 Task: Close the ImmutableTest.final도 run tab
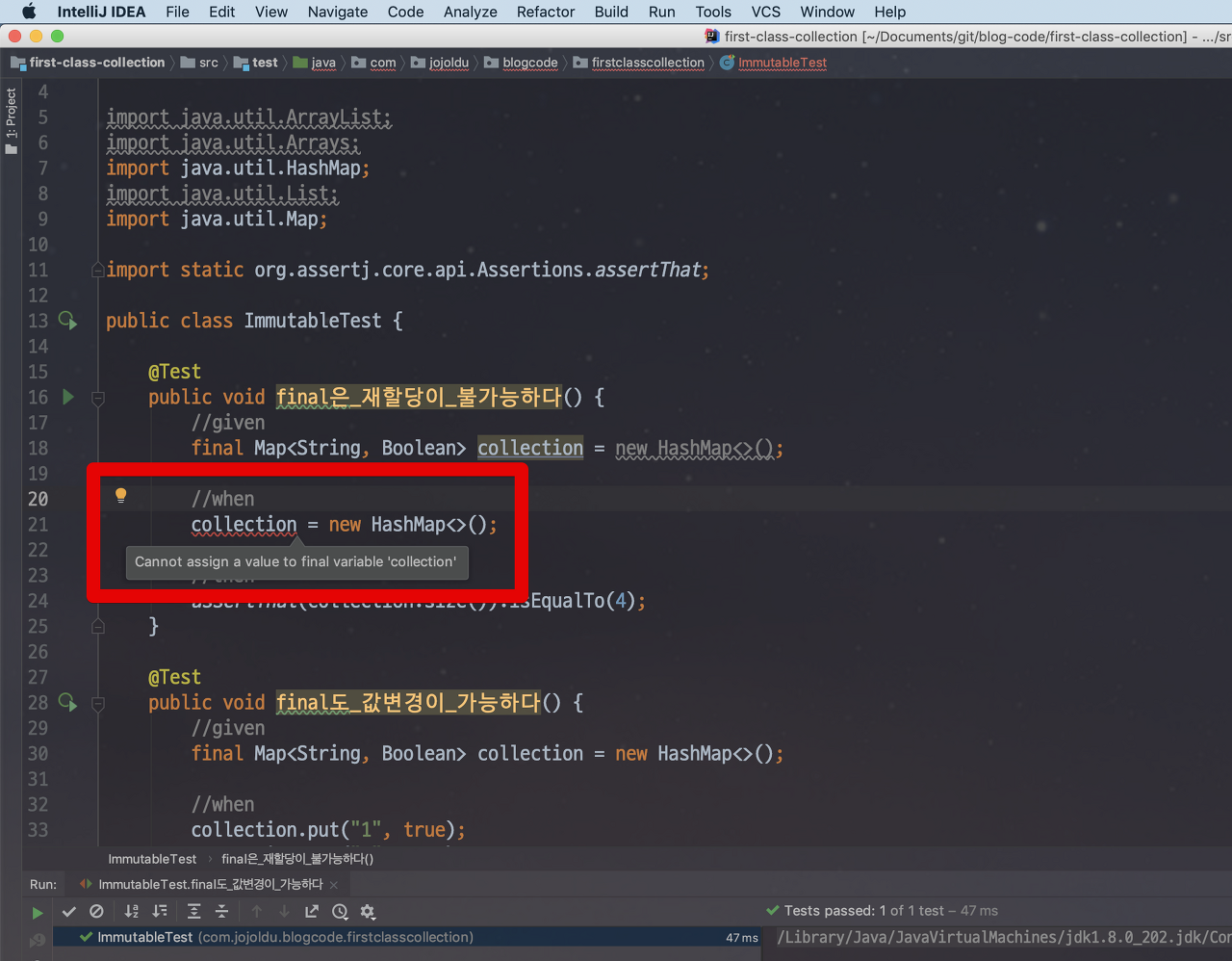334,885
